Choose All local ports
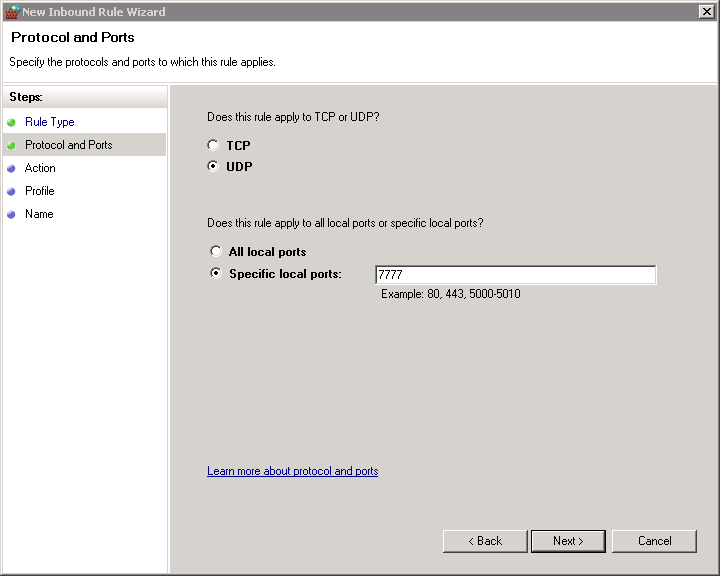This screenshot has height=576, width=720. pos(216,252)
